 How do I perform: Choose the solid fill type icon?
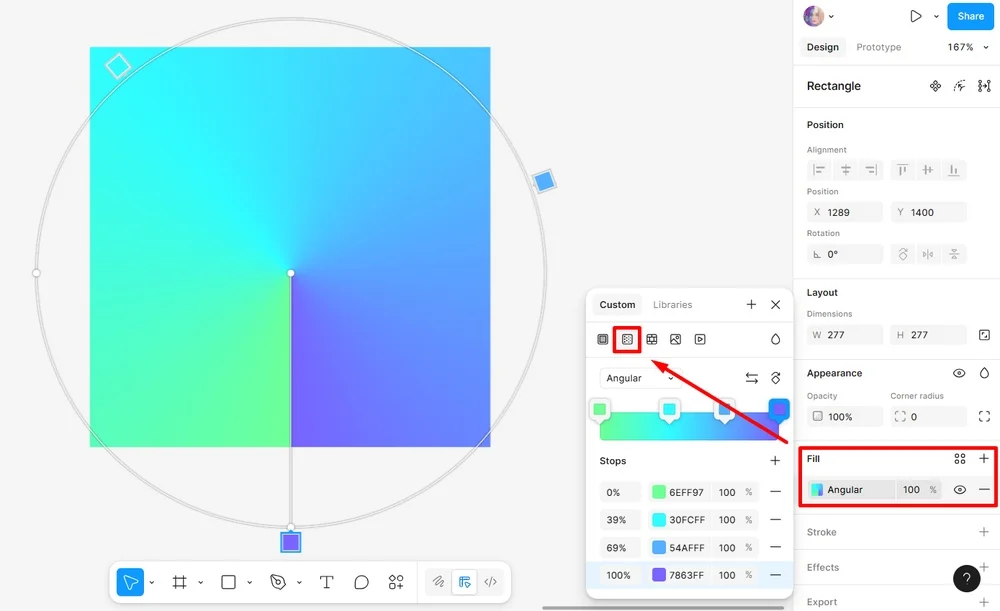(x=603, y=339)
